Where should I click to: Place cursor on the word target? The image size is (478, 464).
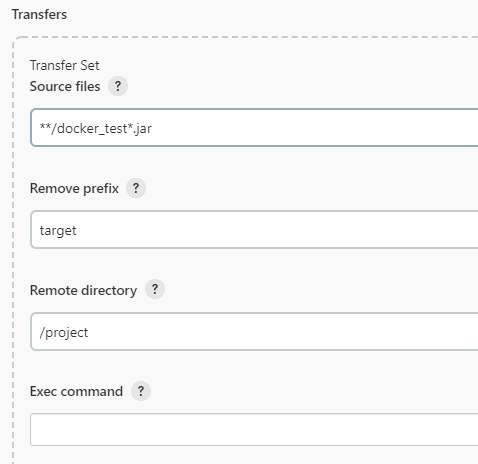(x=58, y=231)
